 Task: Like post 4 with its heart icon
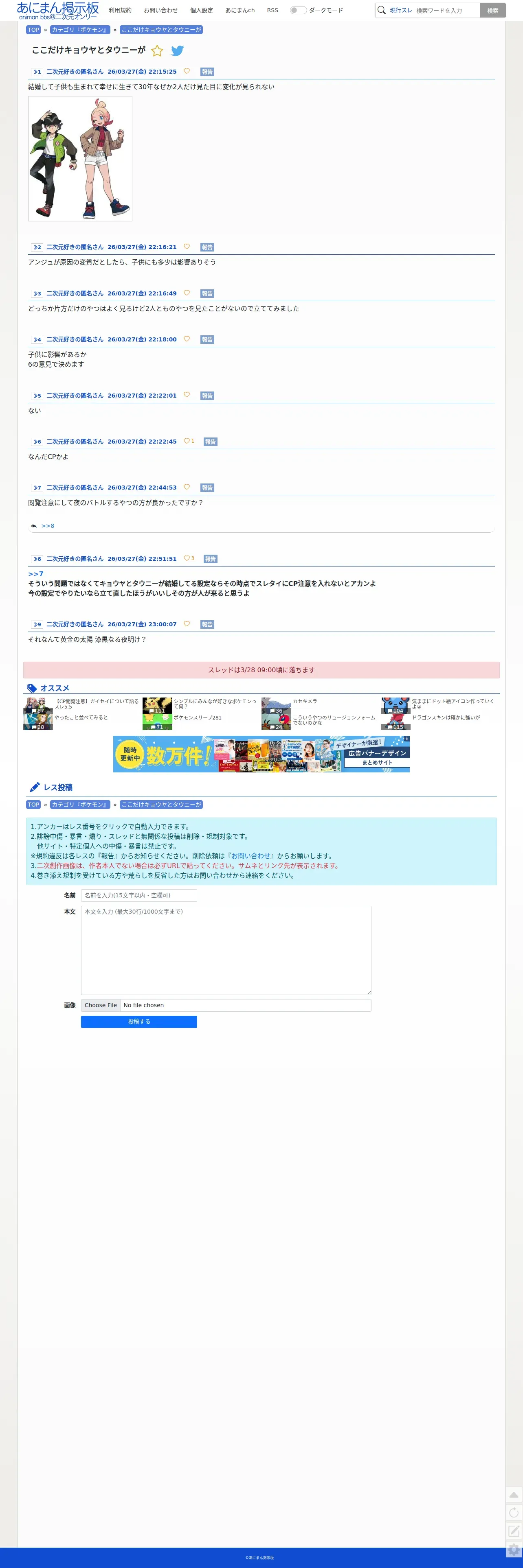(x=187, y=339)
